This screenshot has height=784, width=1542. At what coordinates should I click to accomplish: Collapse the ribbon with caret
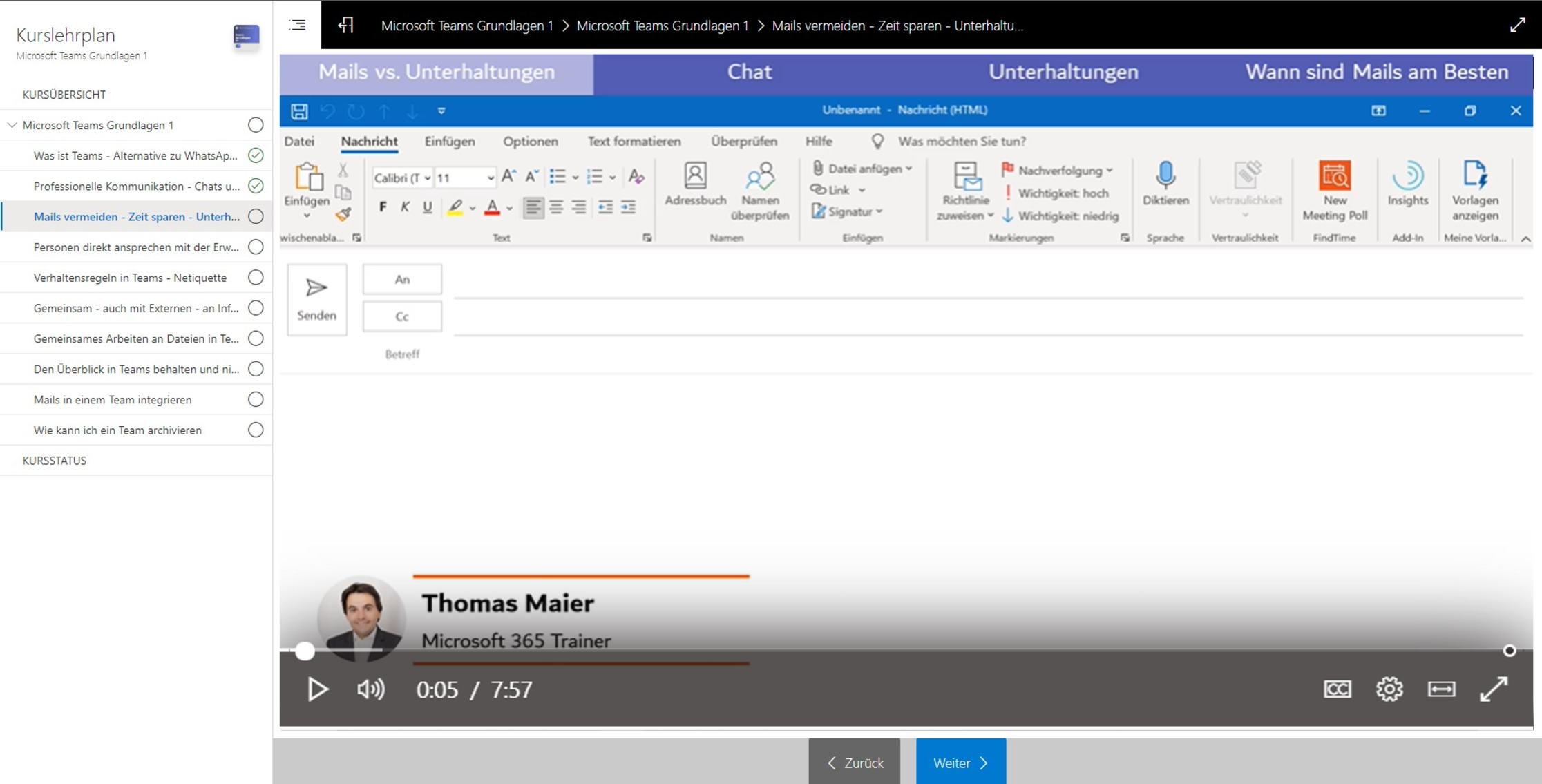(x=1525, y=238)
